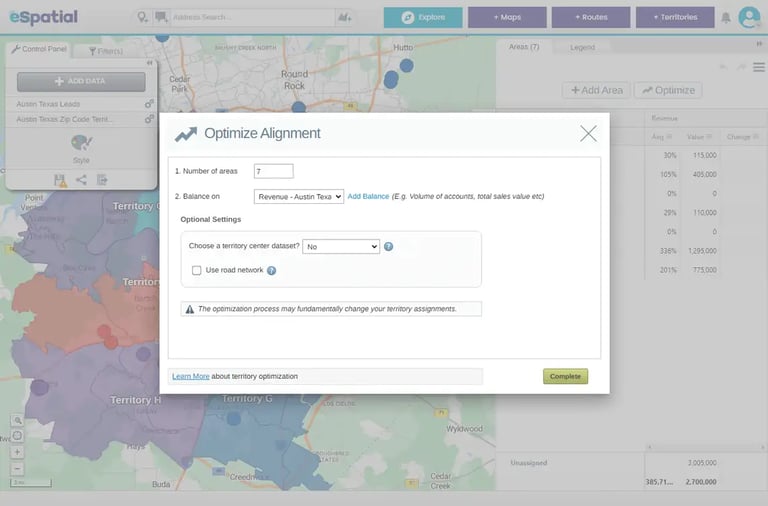768x506 pixels.
Task: Edit the Number of areas field
Action: (274, 171)
